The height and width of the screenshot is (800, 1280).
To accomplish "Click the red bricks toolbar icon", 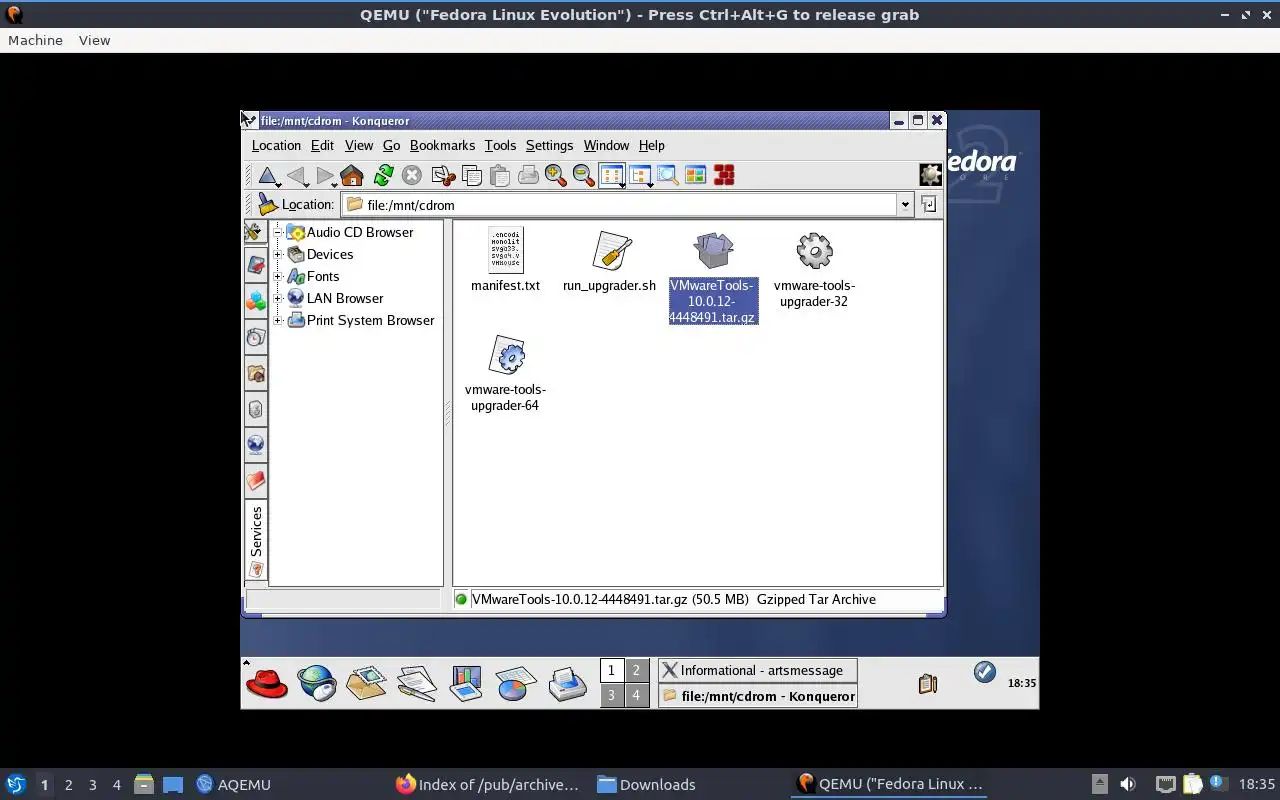I will [724, 176].
